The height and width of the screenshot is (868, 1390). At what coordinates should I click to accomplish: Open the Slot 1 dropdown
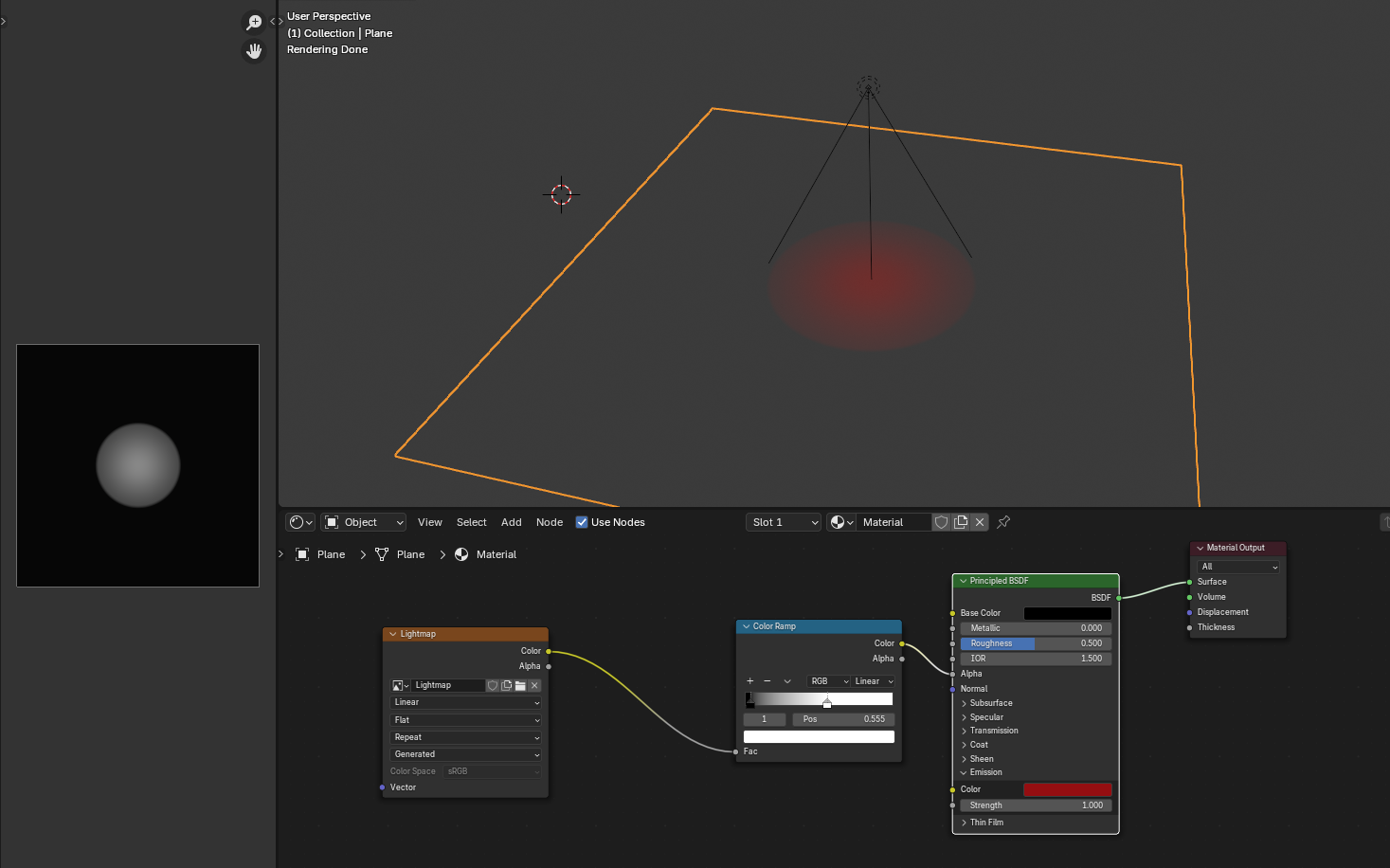pyautogui.click(x=784, y=522)
